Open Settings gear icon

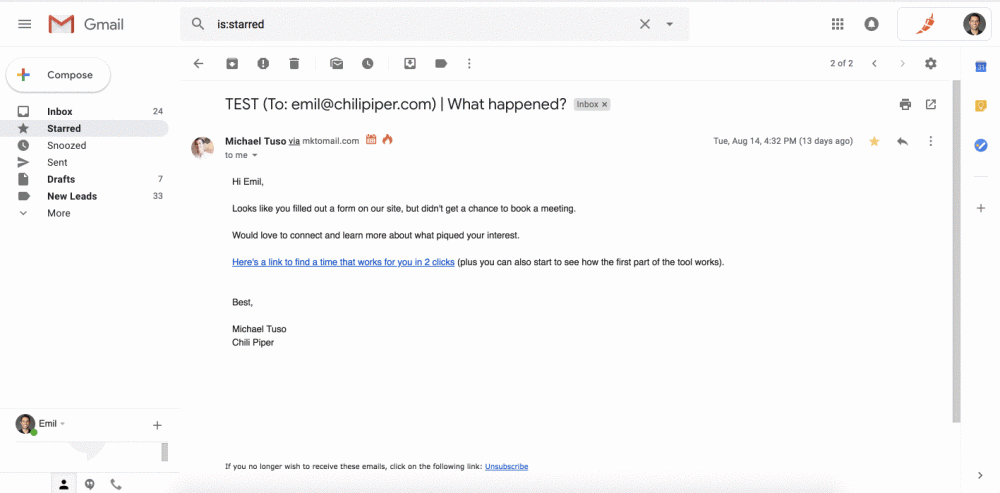pyautogui.click(x=931, y=63)
